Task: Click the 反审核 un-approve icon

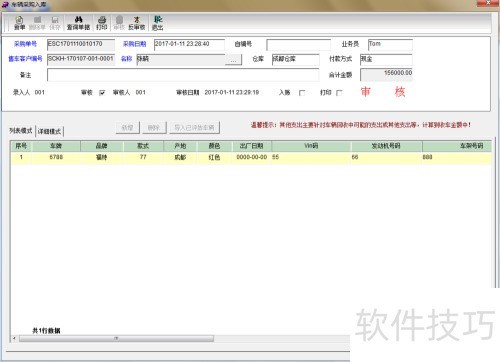Action: tap(137, 23)
